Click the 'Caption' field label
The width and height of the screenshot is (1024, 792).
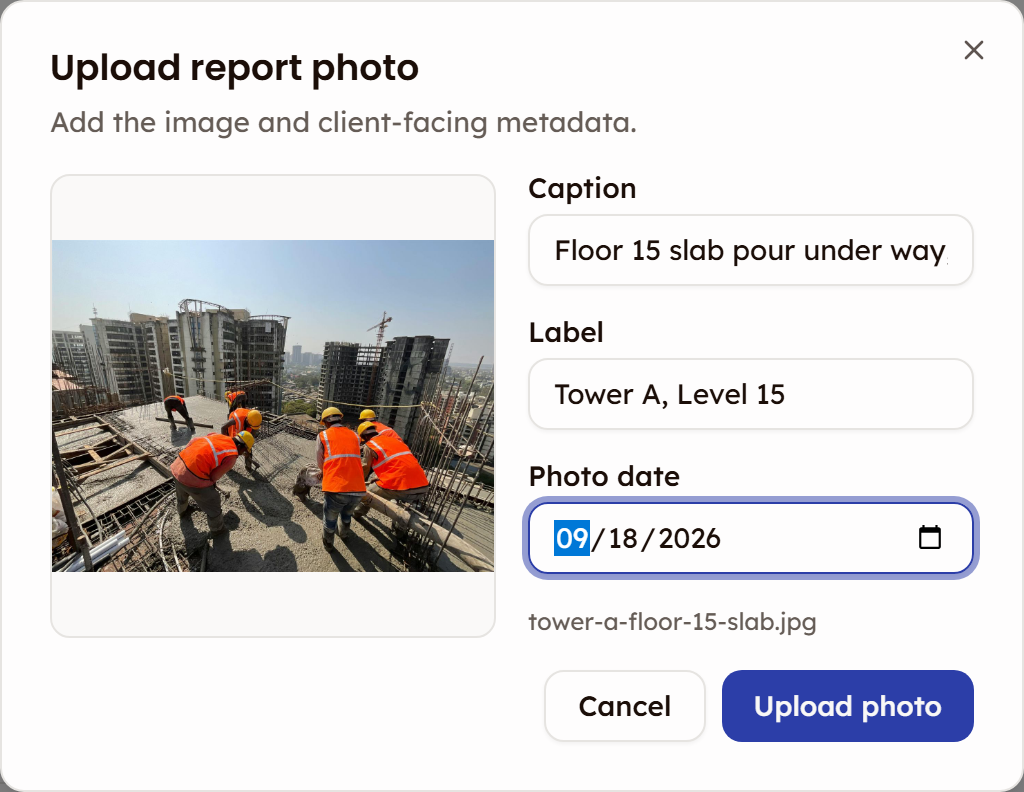click(x=582, y=189)
